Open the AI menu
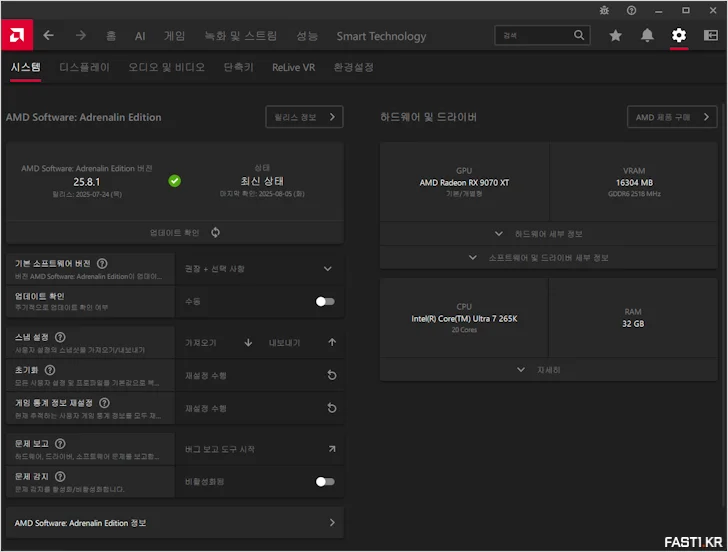 tap(140, 36)
